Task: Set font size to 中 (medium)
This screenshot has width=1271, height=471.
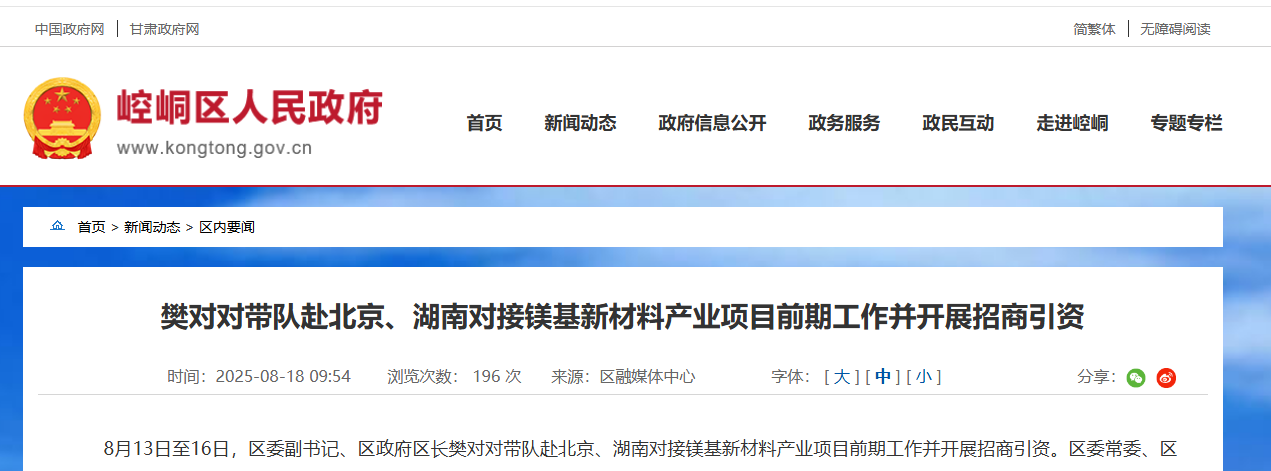Action: tap(883, 377)
